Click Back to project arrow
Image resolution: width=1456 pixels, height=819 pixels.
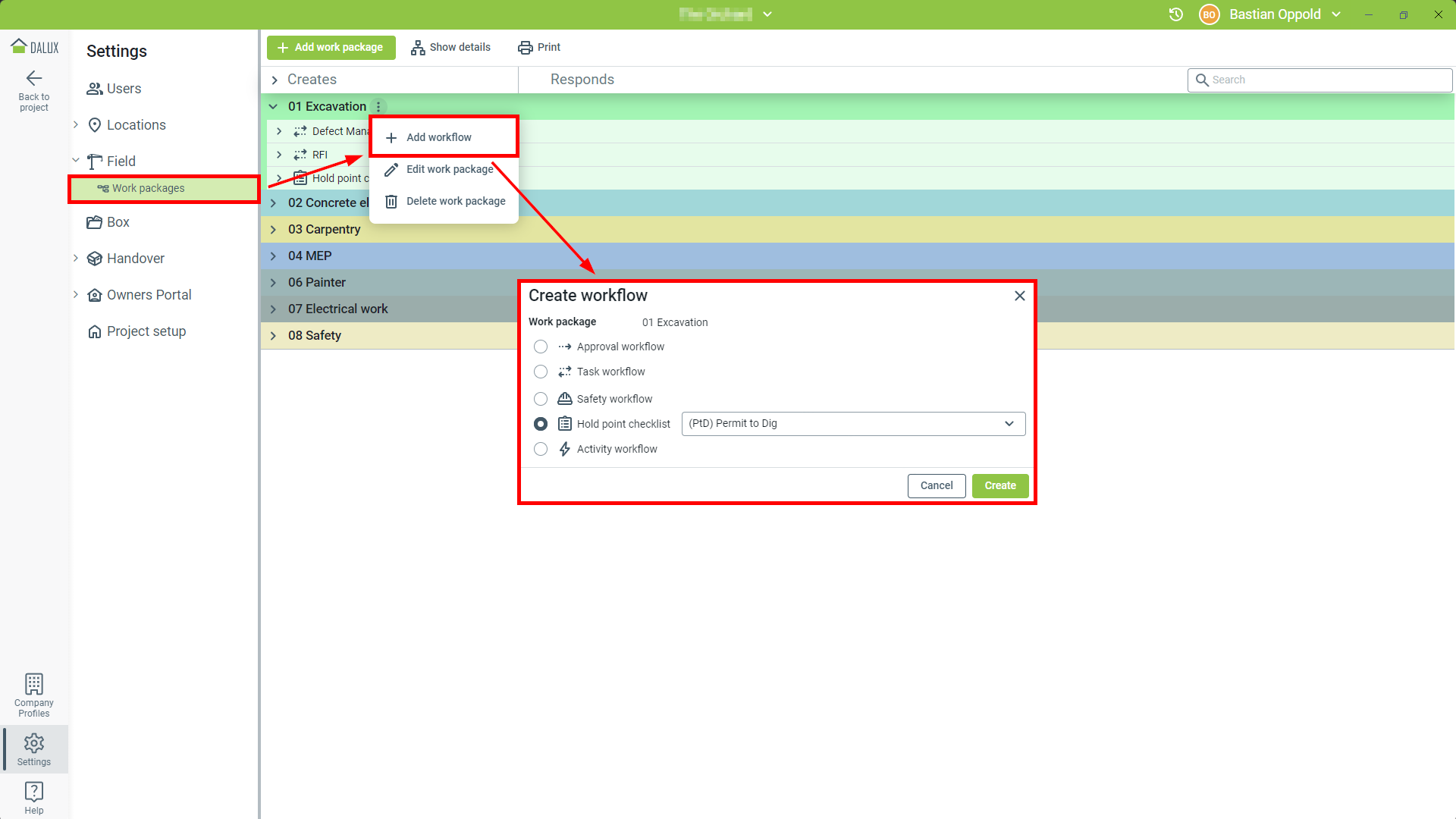pos(34,78)
